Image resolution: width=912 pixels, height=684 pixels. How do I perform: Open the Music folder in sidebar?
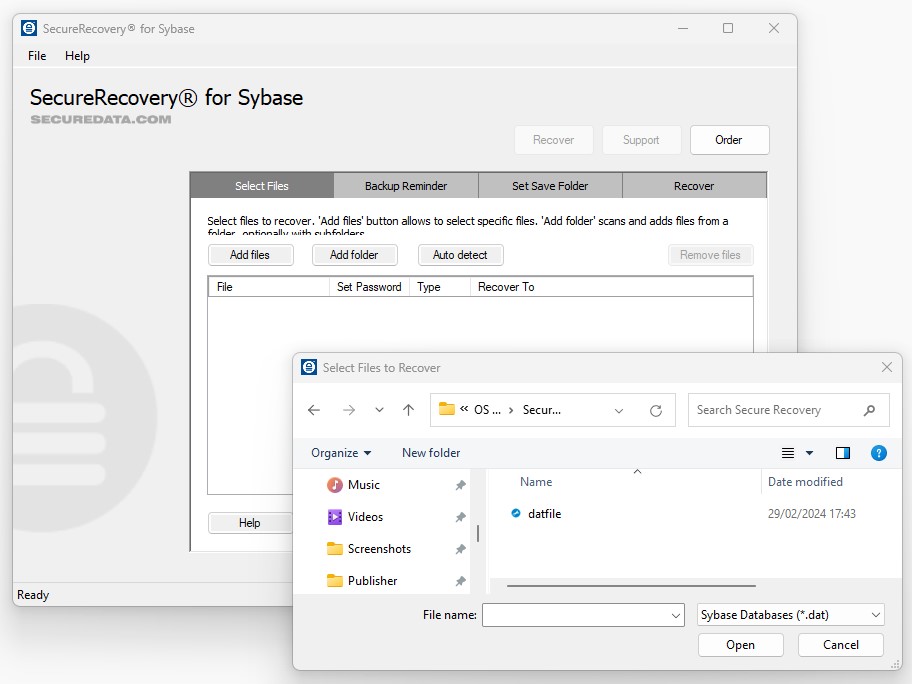(363, 485)
